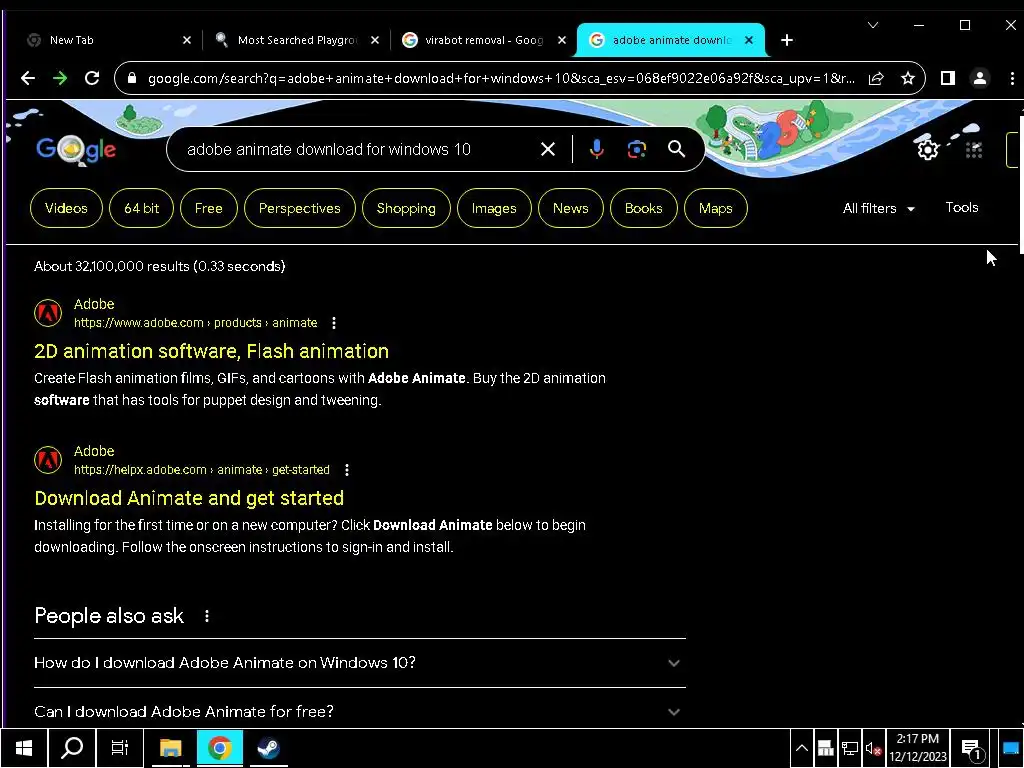Open the Google apps grid icon
1024x768 pixels.
[974, 150]
